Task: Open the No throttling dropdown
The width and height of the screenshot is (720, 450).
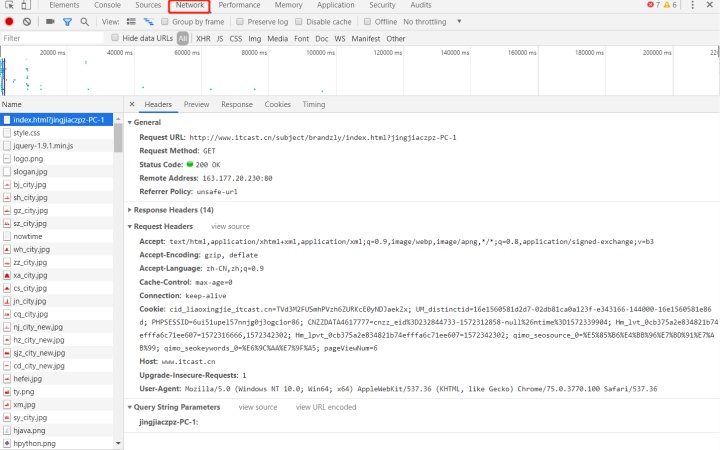Action: pos(432,22)
